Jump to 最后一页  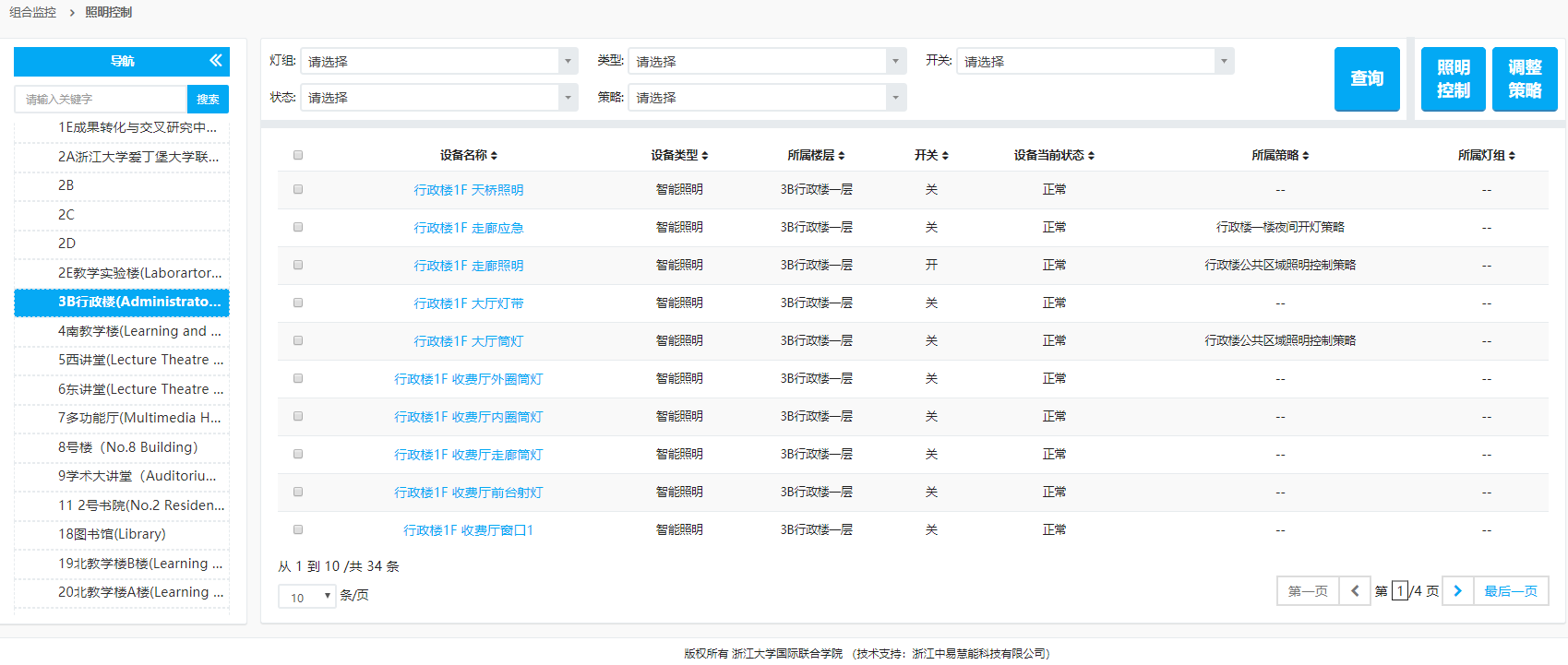click(x=1511, y=591)
